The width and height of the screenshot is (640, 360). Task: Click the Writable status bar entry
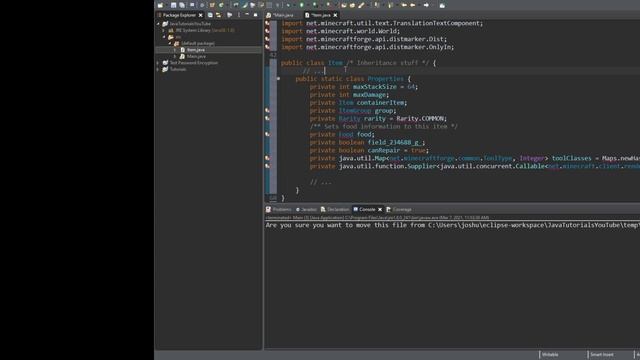(x=550, y=355)
